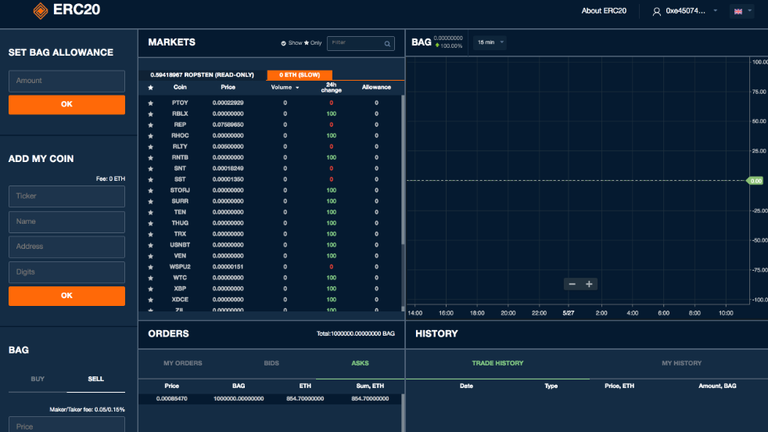Click the user account avatar icon
Viewport: 768px width, 432px height.
point(656,11)
